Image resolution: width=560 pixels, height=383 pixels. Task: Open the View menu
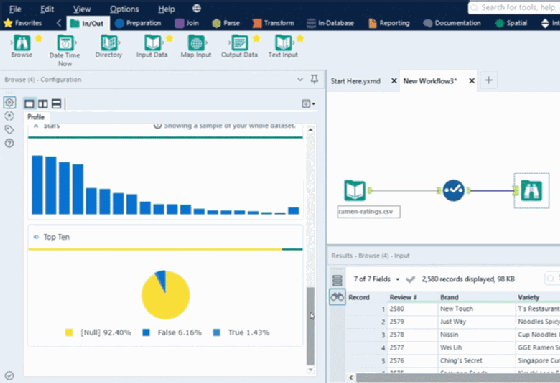[x=82, y=9]
